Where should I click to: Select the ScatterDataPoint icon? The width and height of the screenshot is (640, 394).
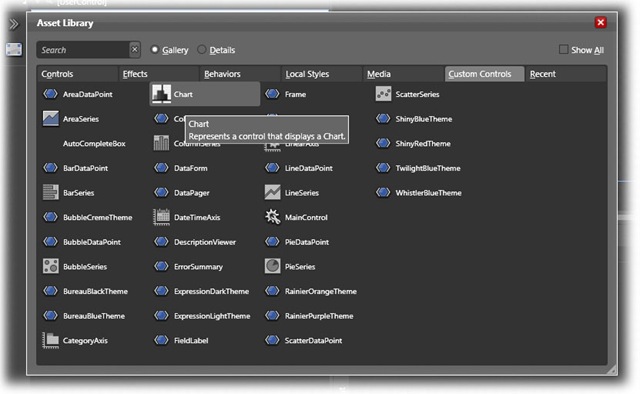pyautogui.click(x=272, y=340)
